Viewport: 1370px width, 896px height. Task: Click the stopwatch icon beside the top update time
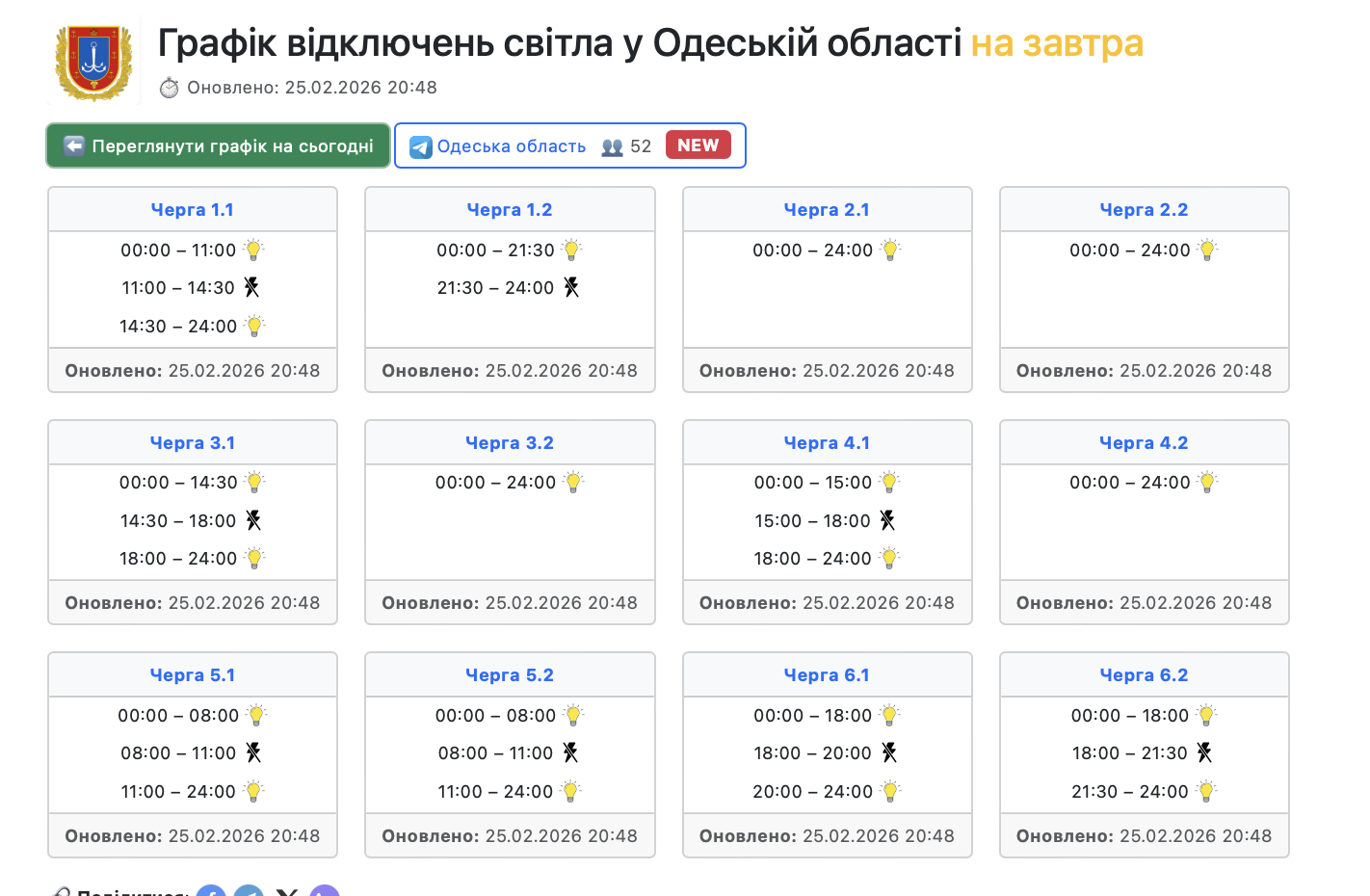[x=170, y=88]
